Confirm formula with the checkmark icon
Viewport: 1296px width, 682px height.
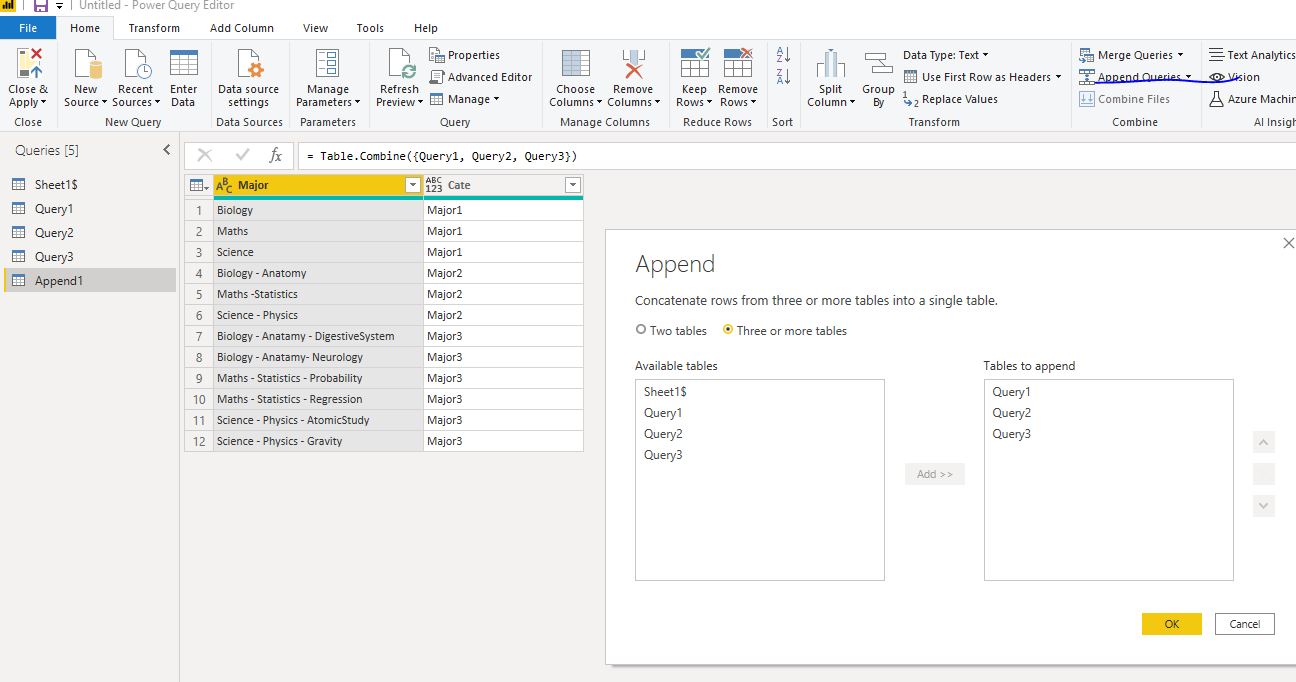pyautogui.click(x=241, y=155)
